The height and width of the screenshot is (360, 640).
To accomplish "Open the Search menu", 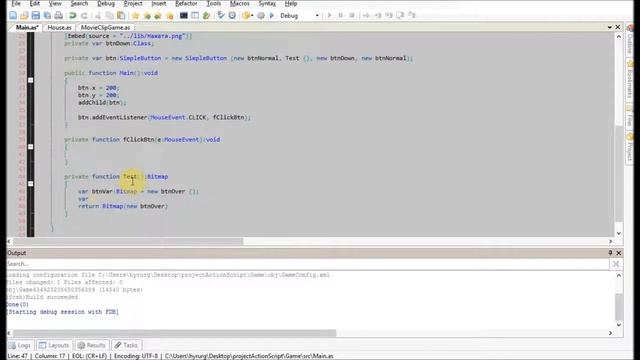I will click(x=79, y=4).
